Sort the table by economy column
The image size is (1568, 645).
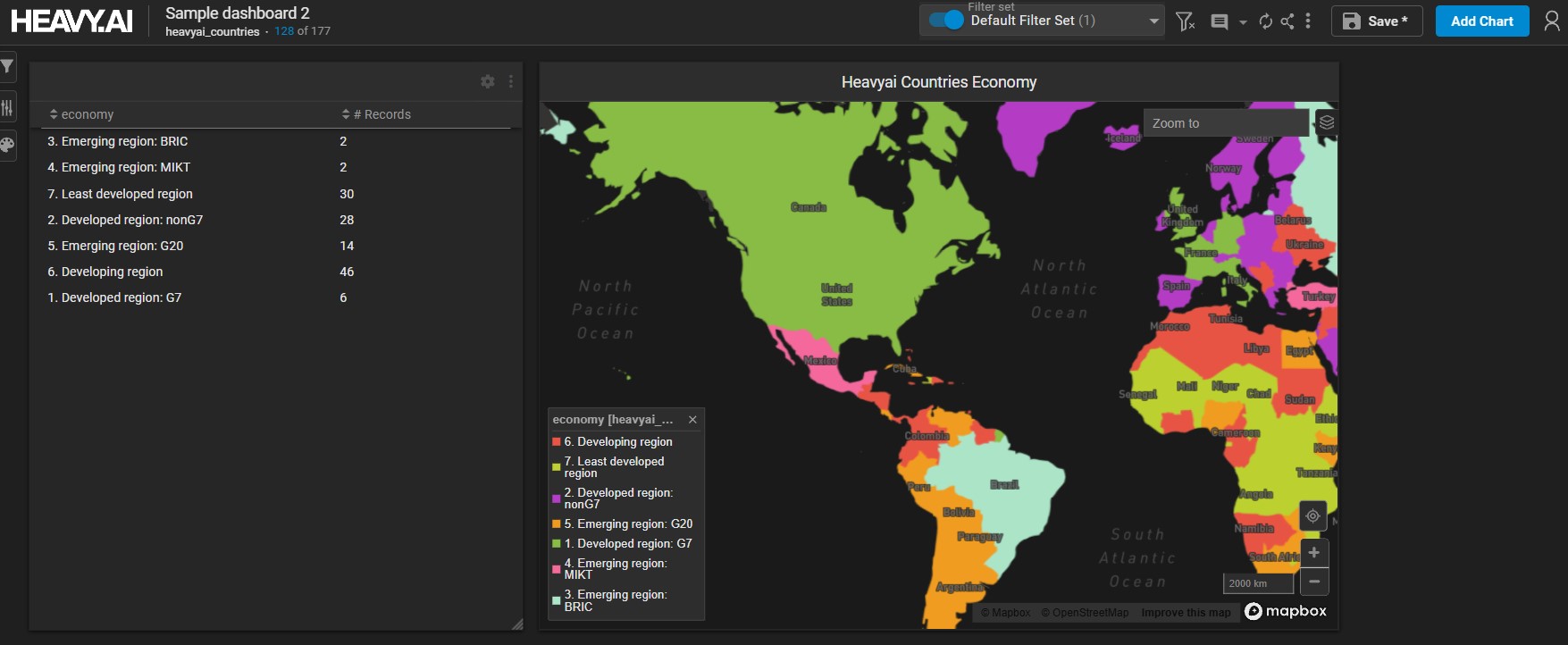pos(81,114)
